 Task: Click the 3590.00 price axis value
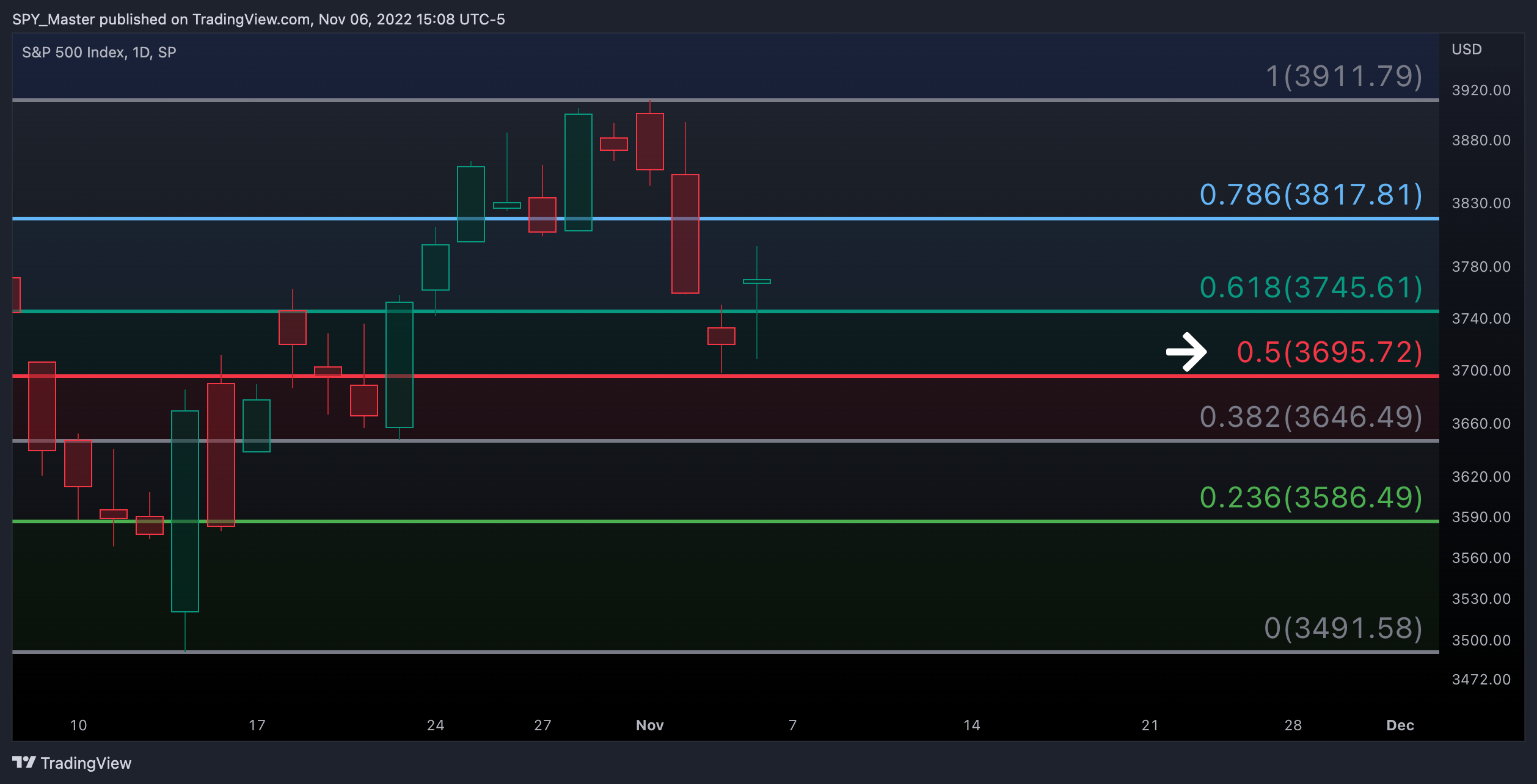pos(1481,517)
